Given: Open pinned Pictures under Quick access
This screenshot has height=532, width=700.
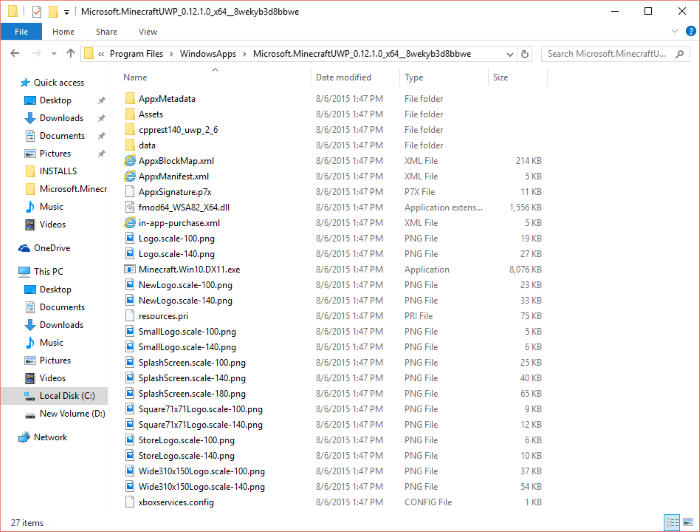Looking at the screenshot, I should (55, 154).
